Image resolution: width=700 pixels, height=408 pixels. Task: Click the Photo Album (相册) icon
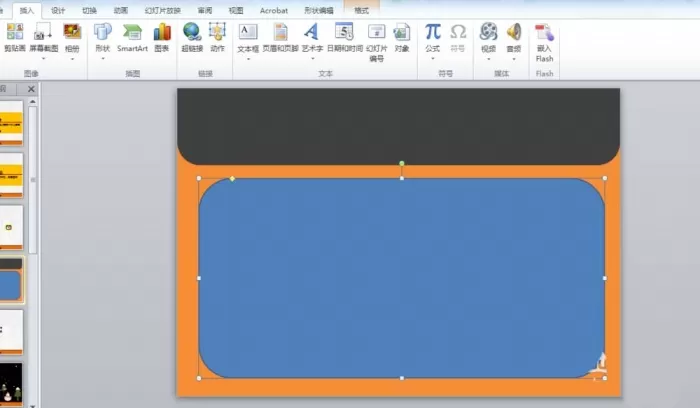(x=72, y=32)
